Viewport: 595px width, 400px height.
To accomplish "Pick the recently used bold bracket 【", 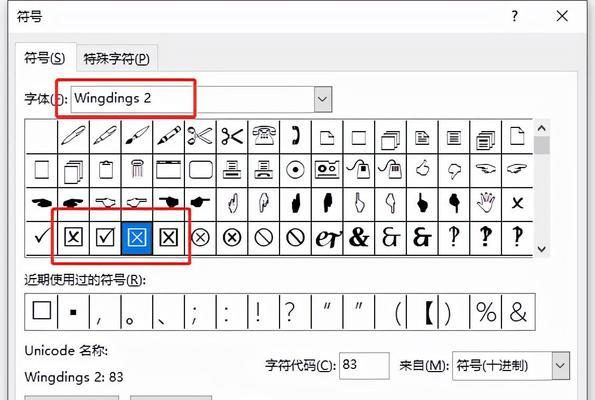I will [422, 311].
